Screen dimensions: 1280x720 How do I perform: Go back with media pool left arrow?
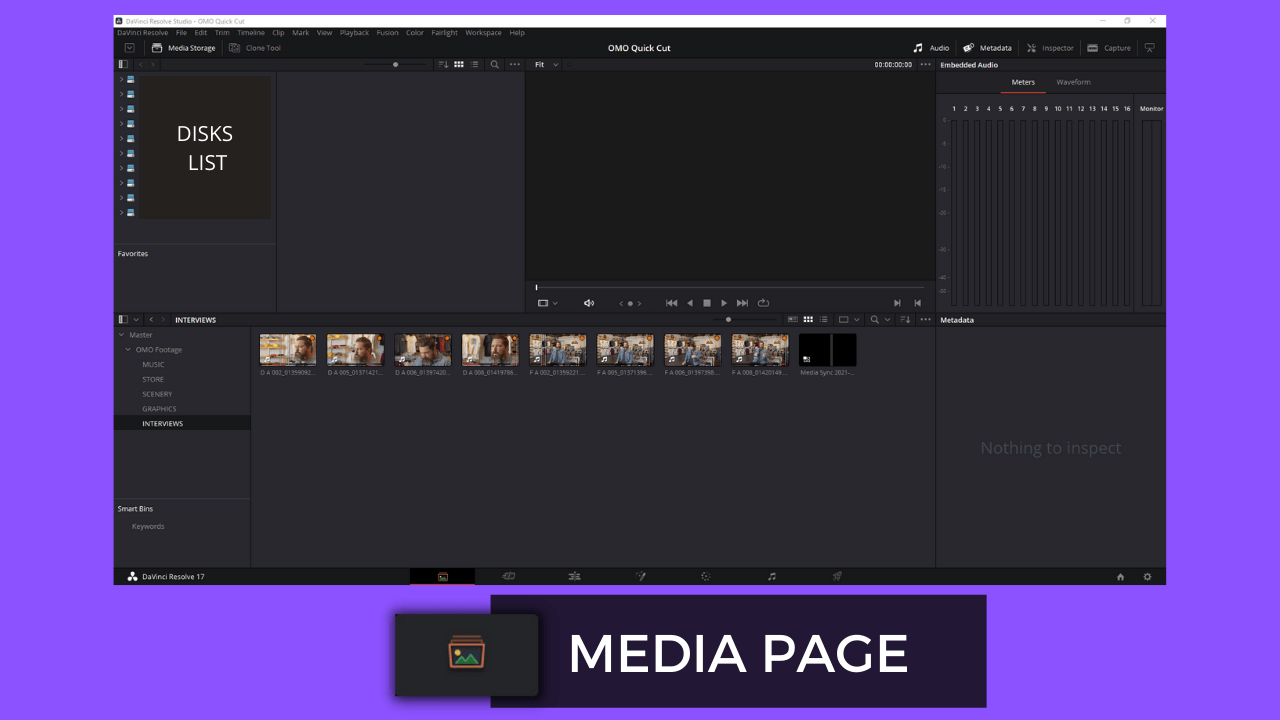tap(151, 319)
